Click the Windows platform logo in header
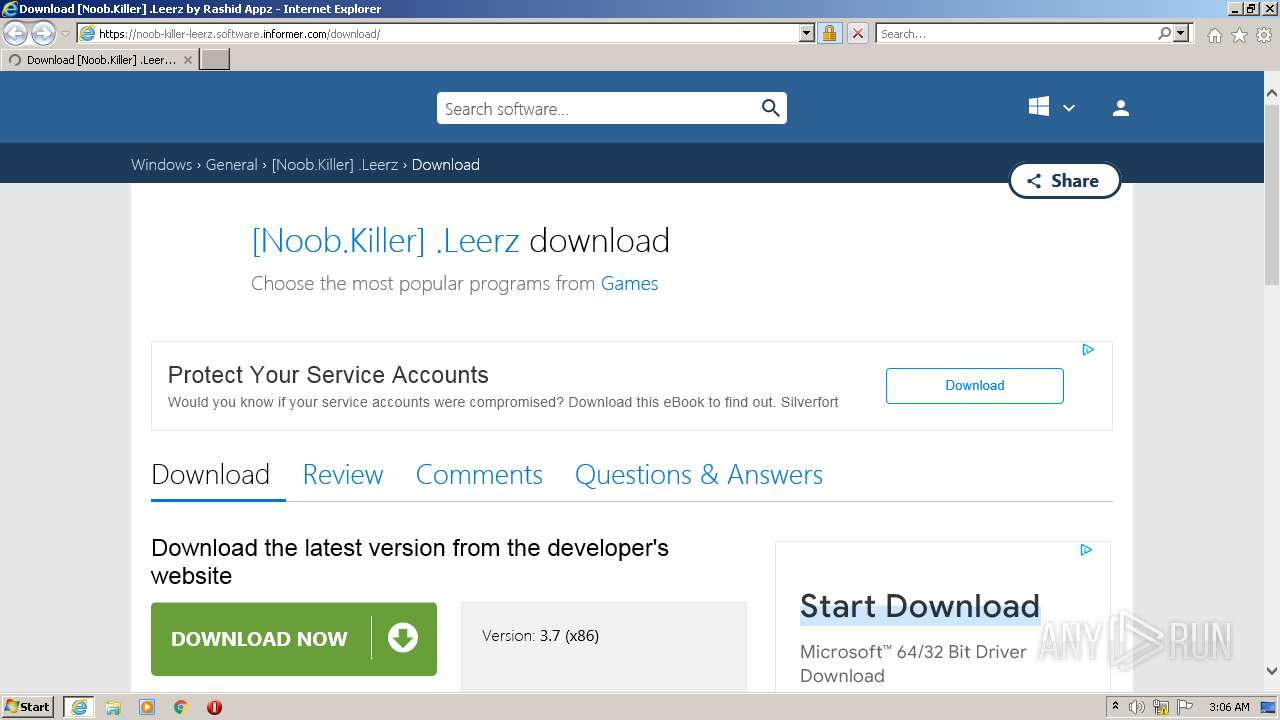Screen dimensions: 1280x720 tap(1039, 107)
